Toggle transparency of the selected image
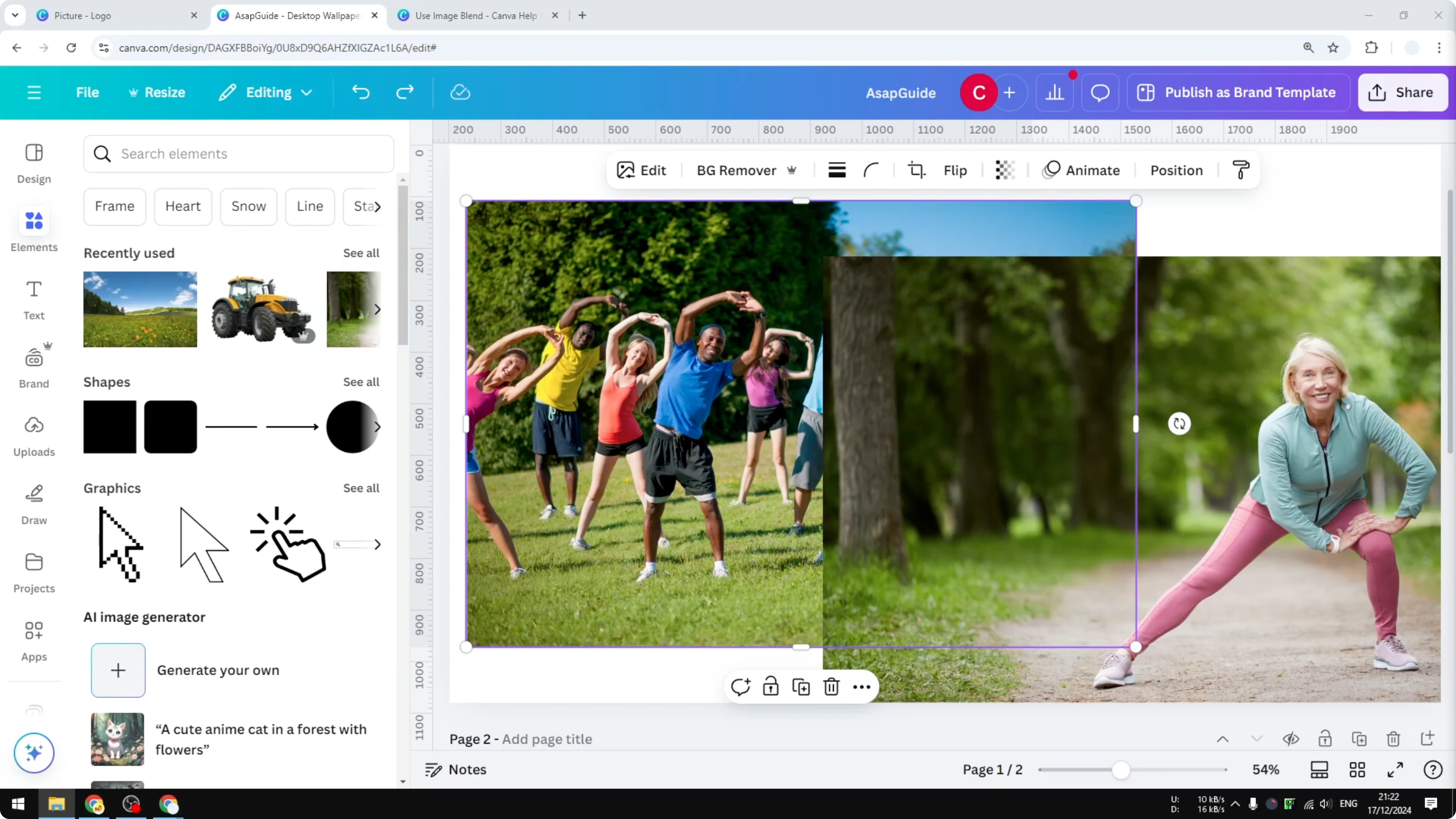 (1005, 170)
